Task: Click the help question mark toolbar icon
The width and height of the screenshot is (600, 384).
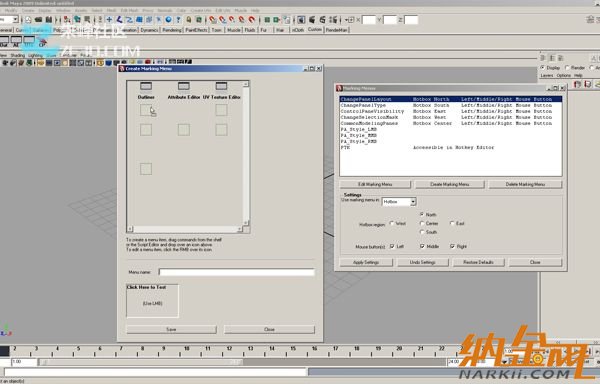Action: 178,20
